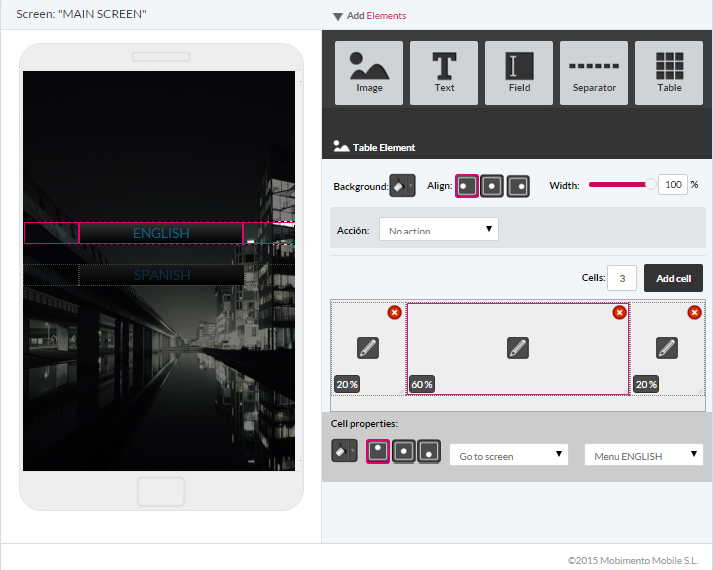
Task: Set table Align to left
Action: click(x=467, y=186)
